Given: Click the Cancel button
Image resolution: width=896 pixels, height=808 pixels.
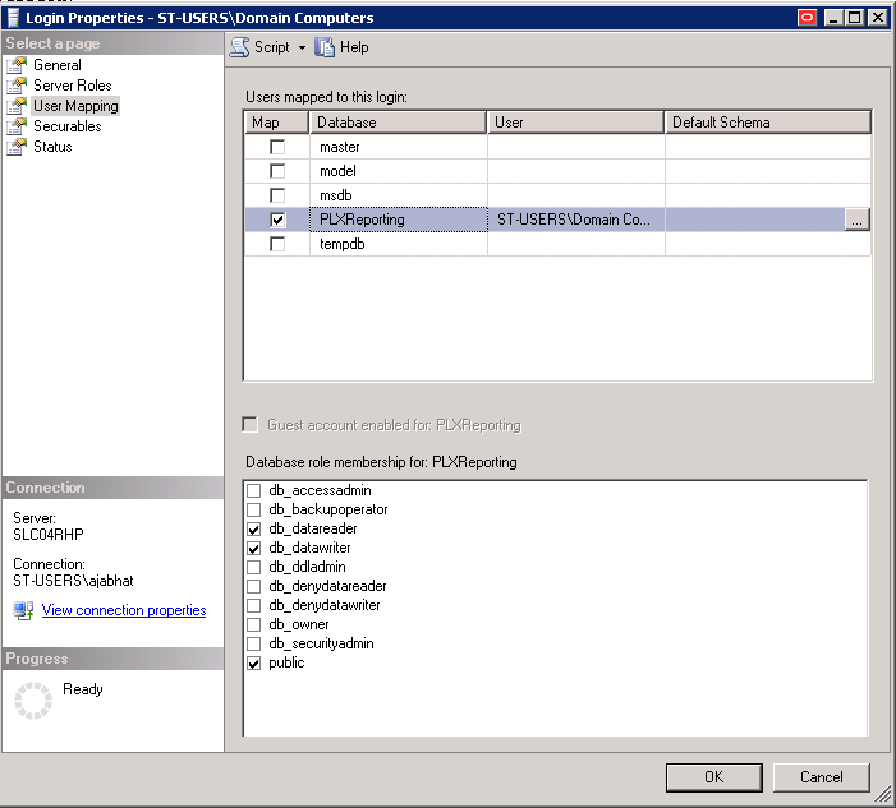Looking at the screenshot, I should click(x=821, y=777).
